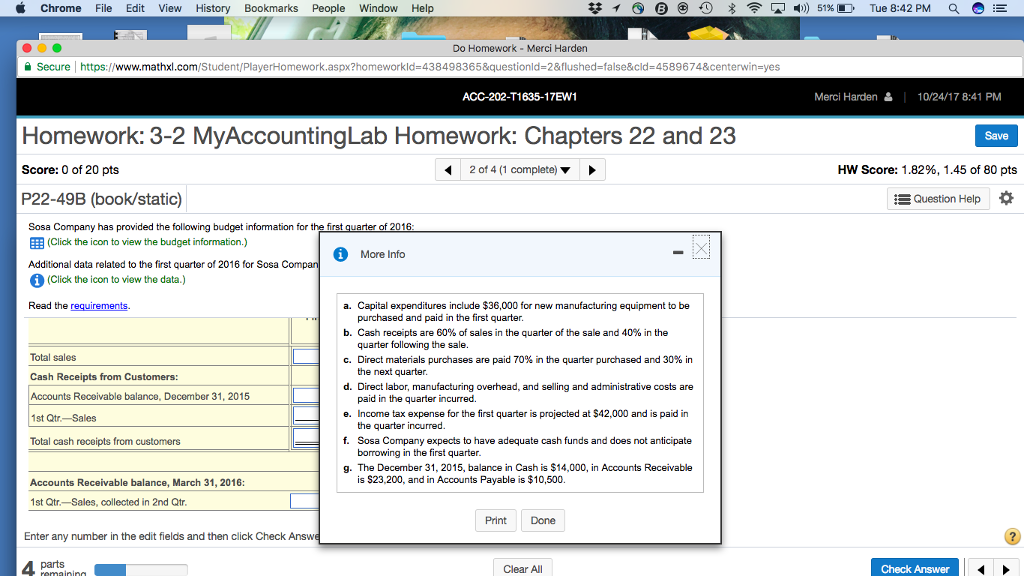This screenshot has height=576, width=1024.
Task: Click the HW Score text
Action: [x=927, y=170]
